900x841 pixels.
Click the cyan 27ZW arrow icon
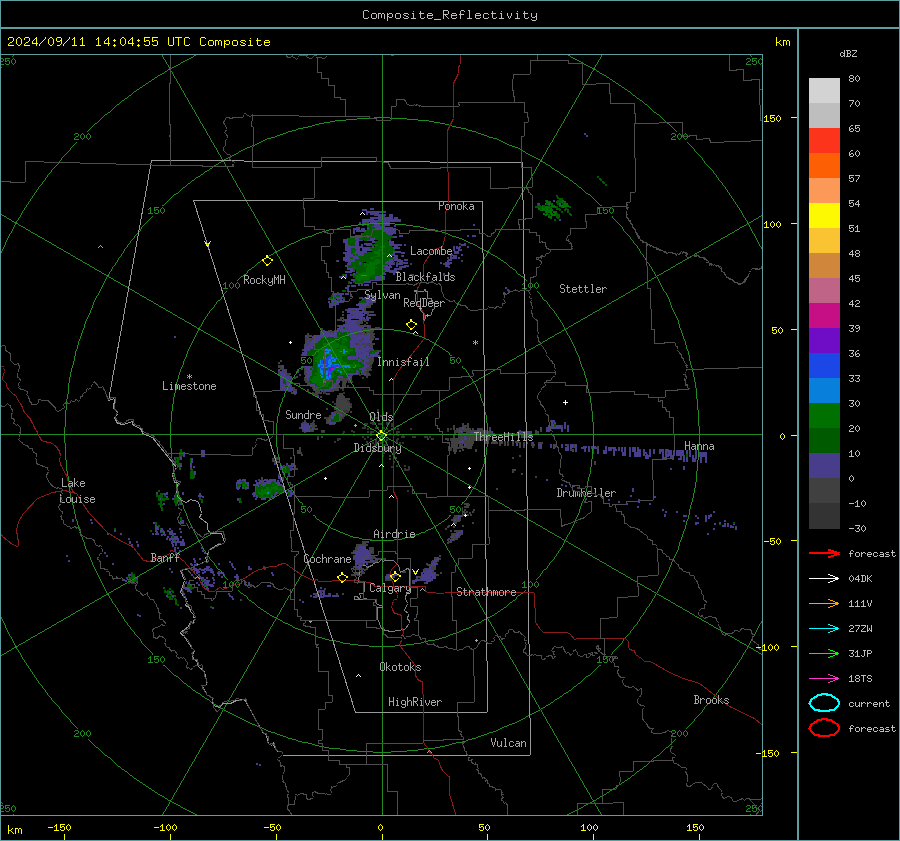[824, 629]
